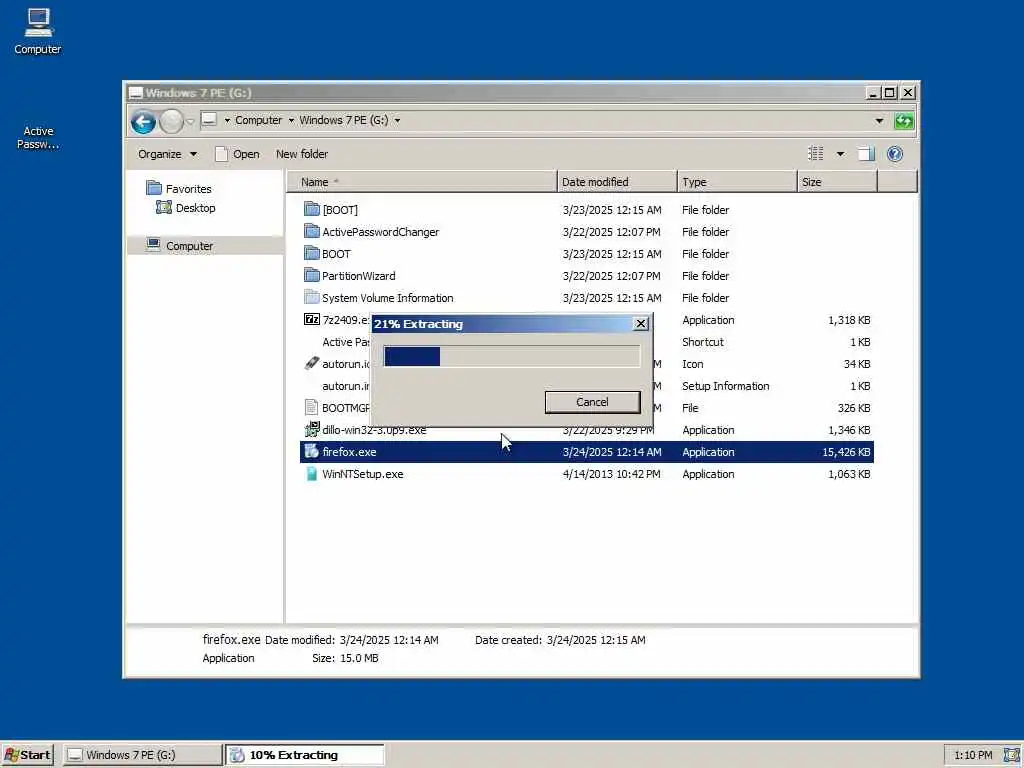Open the Start menu
The height and width of the screenshot is (768, 1024).
(27, 755)
